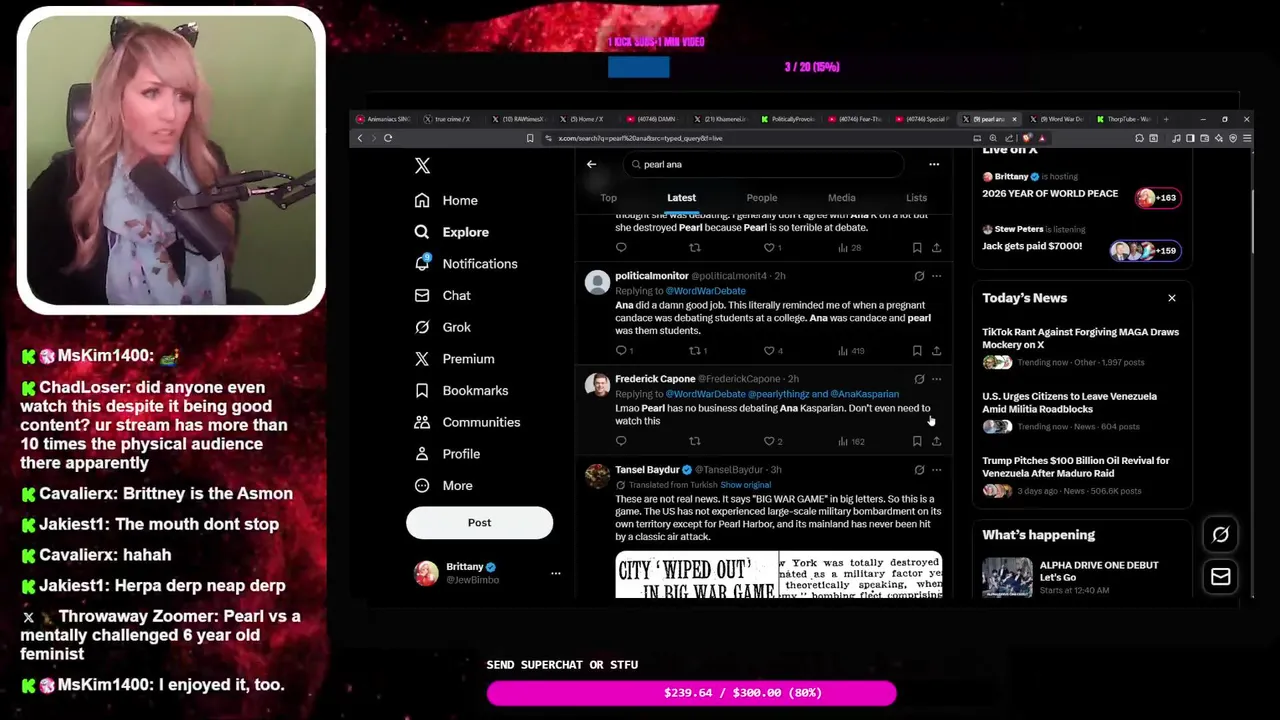Share Frederick Capone's post
The height and width of the screenshot is (720, 1280).
coord(936,441)
